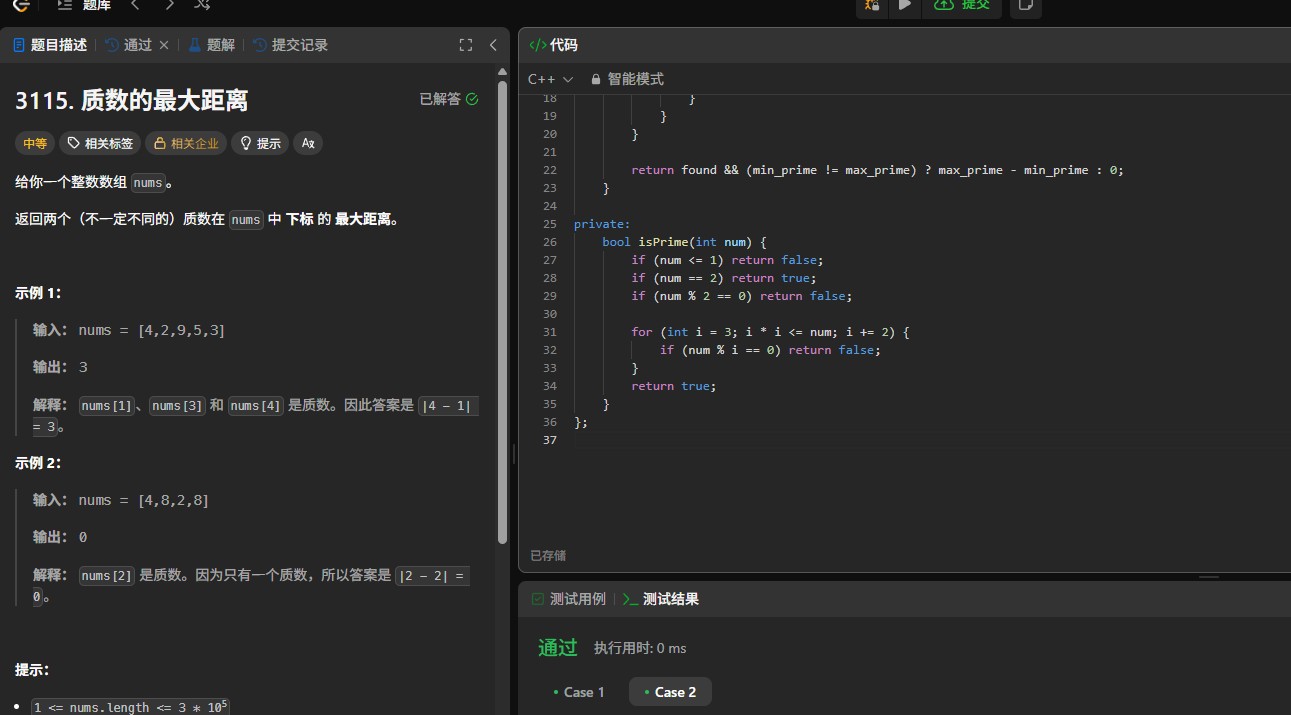
Task: Click the isPrime function definition line
Action: click(684, 242)
